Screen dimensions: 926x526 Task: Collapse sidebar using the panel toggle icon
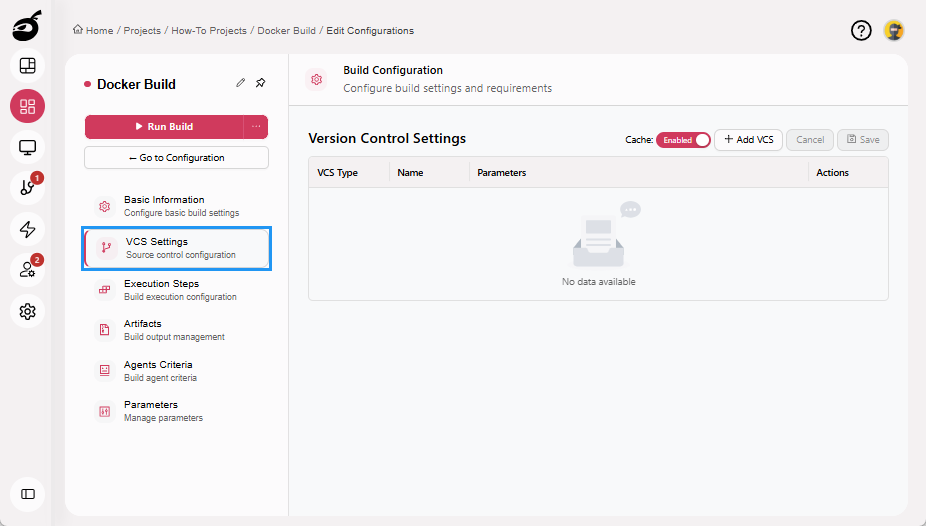[x=28, y=494]
